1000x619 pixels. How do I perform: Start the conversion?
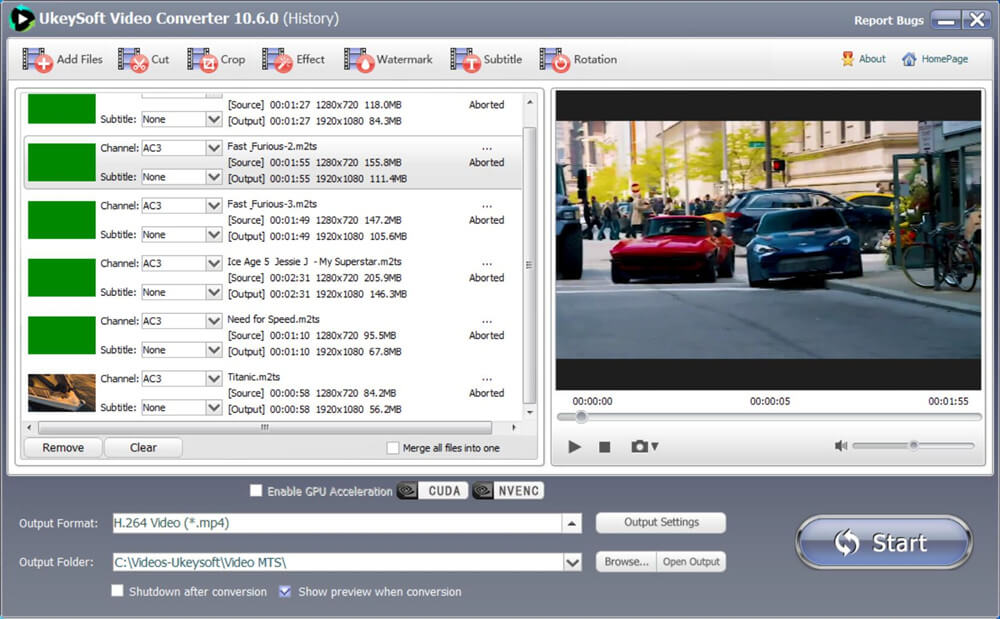point(884,543)
